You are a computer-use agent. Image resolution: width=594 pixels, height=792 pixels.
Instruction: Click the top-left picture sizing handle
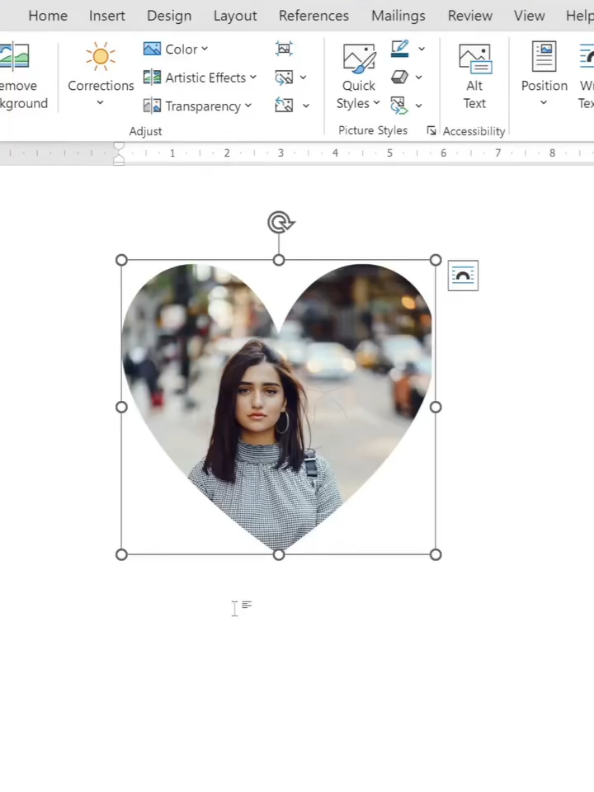coord(121,260)
